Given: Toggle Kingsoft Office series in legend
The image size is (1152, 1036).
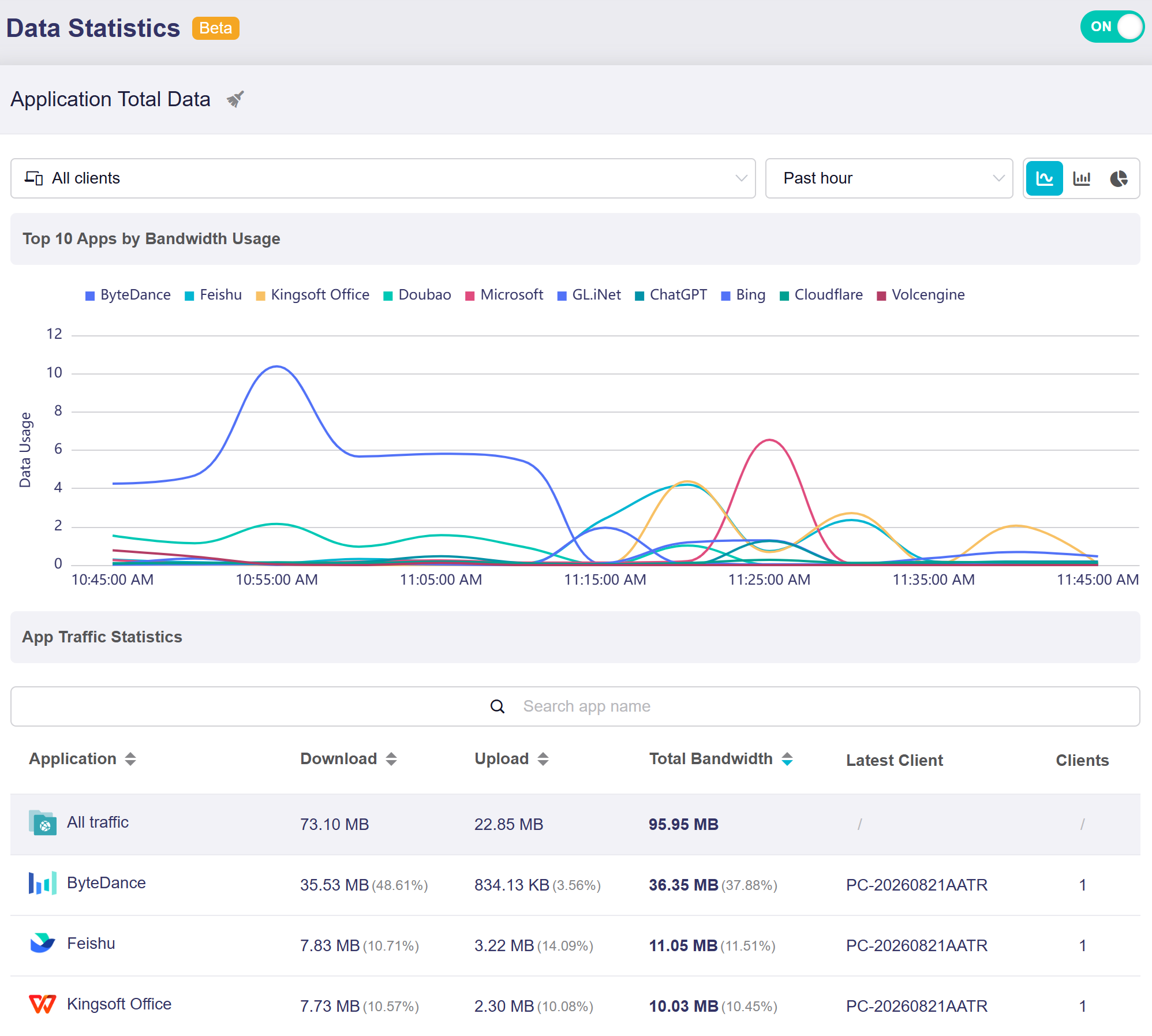Looking at the screenshot, I should point(313,295).
